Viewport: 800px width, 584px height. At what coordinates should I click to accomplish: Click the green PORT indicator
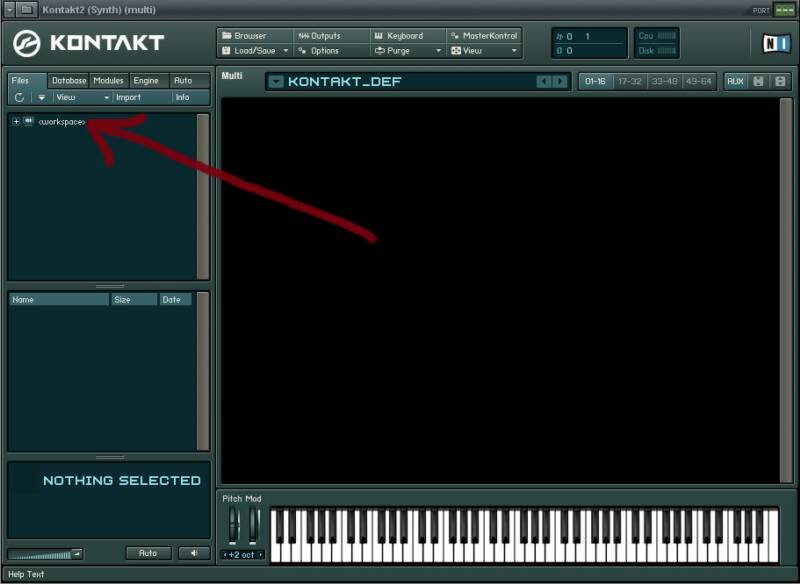pyautogui.click(x=784, y=10)
